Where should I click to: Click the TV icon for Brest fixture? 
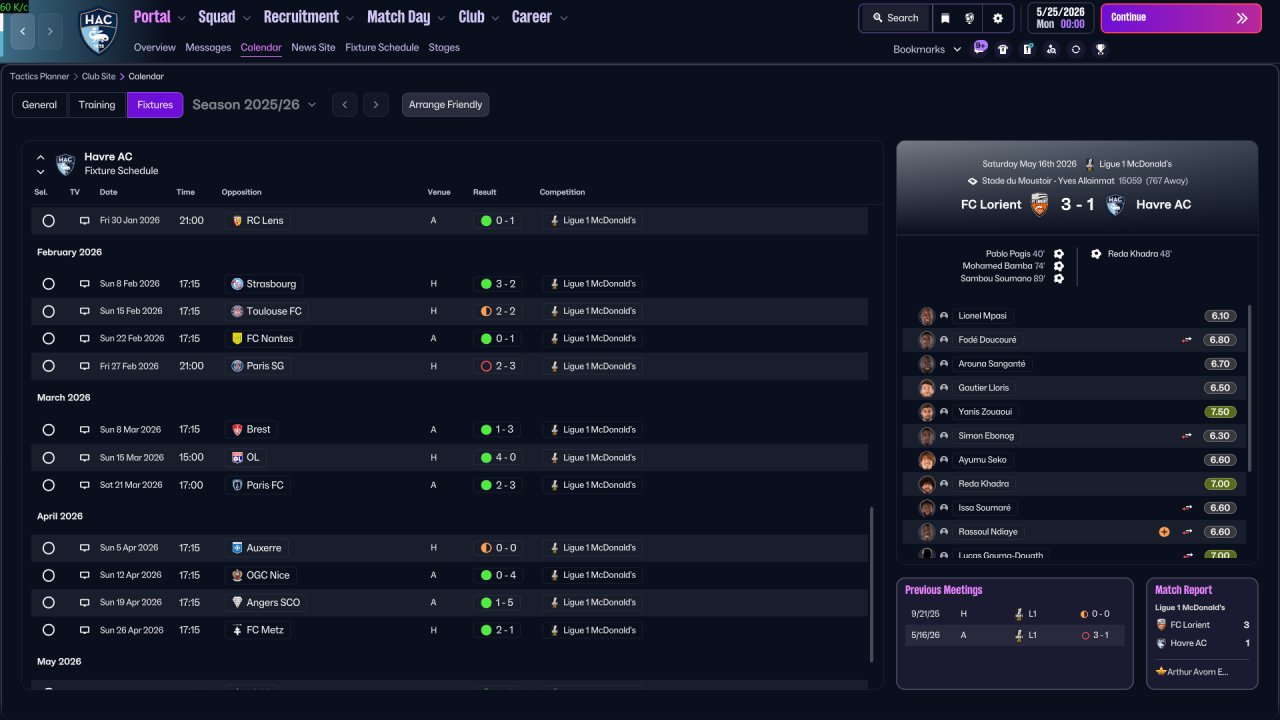coord(84,430)
